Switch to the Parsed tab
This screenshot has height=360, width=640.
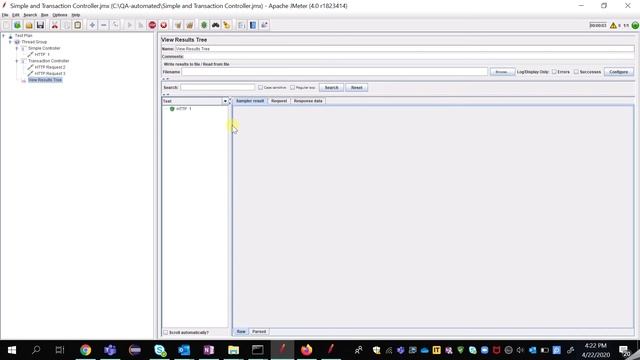[x=259, y=332]
